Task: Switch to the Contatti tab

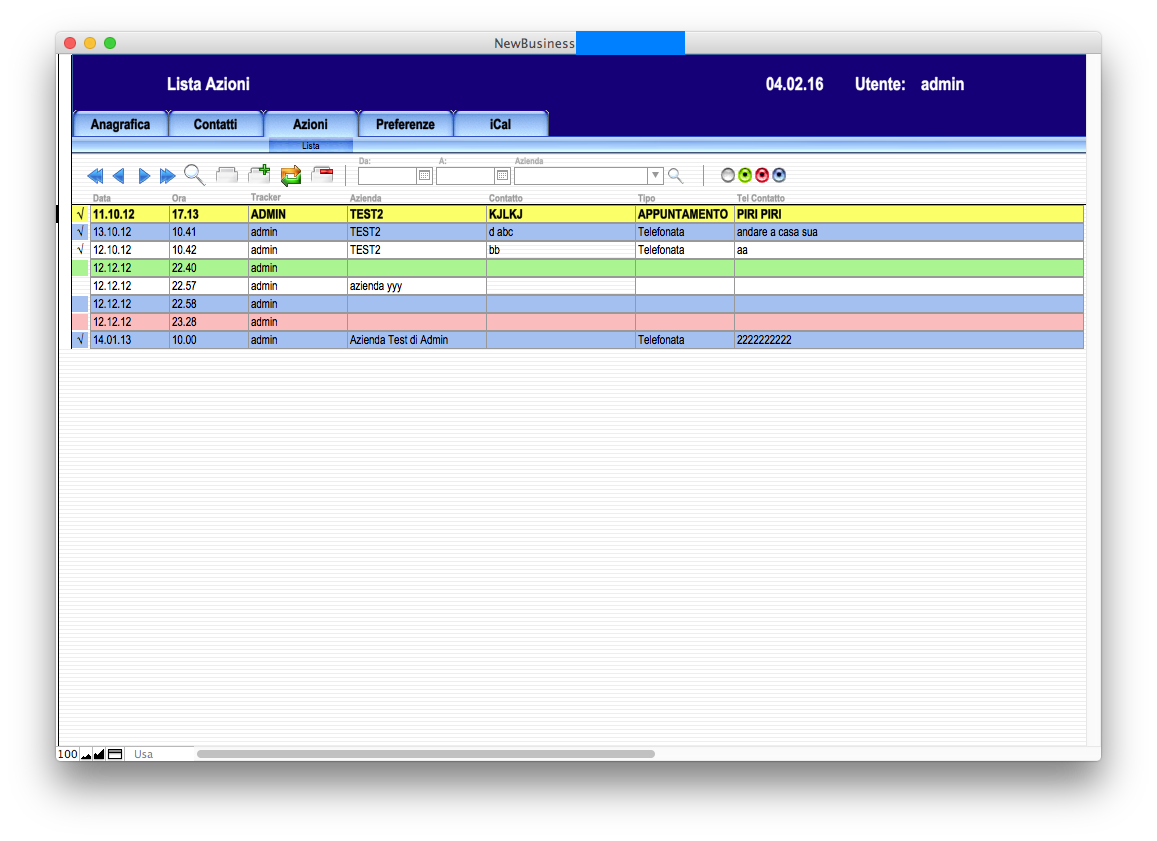Action: [x=215, y=124]
